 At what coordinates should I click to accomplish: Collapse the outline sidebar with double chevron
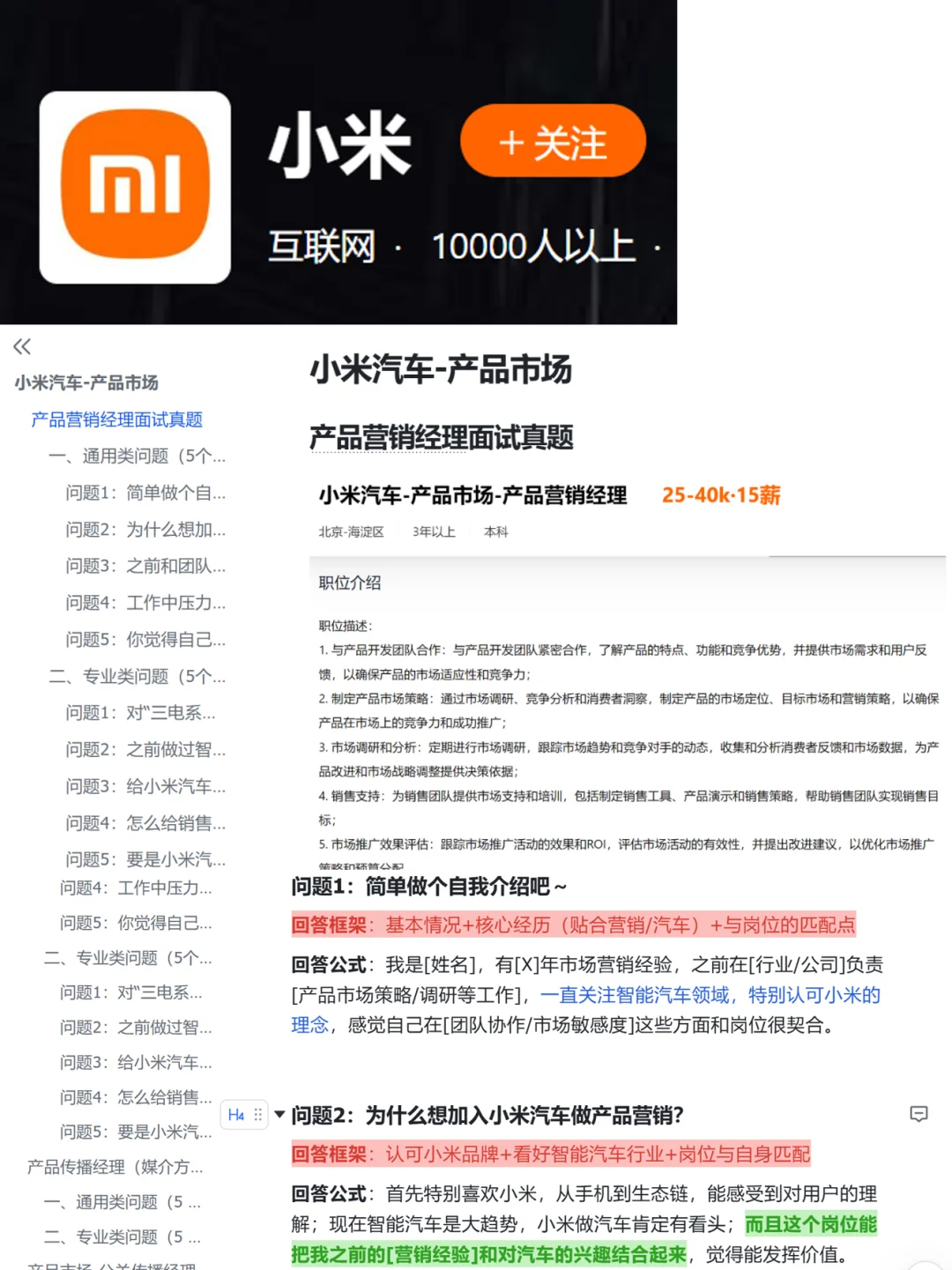pos(22,346)
